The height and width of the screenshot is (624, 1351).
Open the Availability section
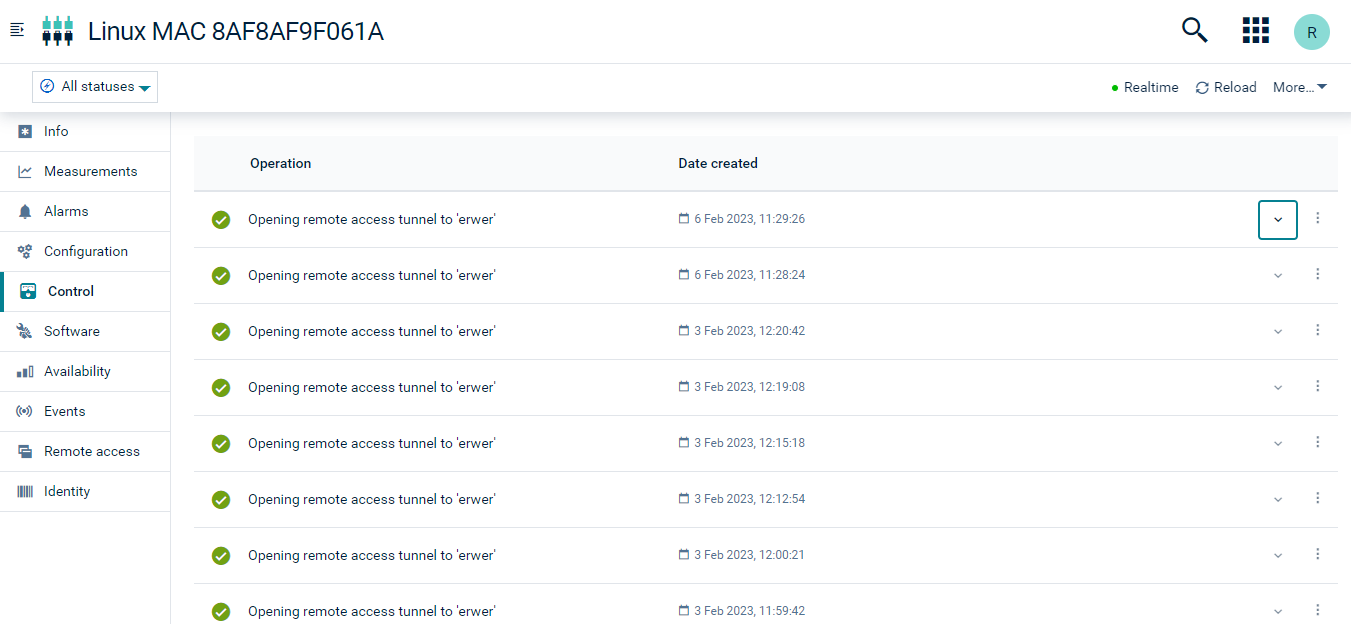click(x=77, y=371)
